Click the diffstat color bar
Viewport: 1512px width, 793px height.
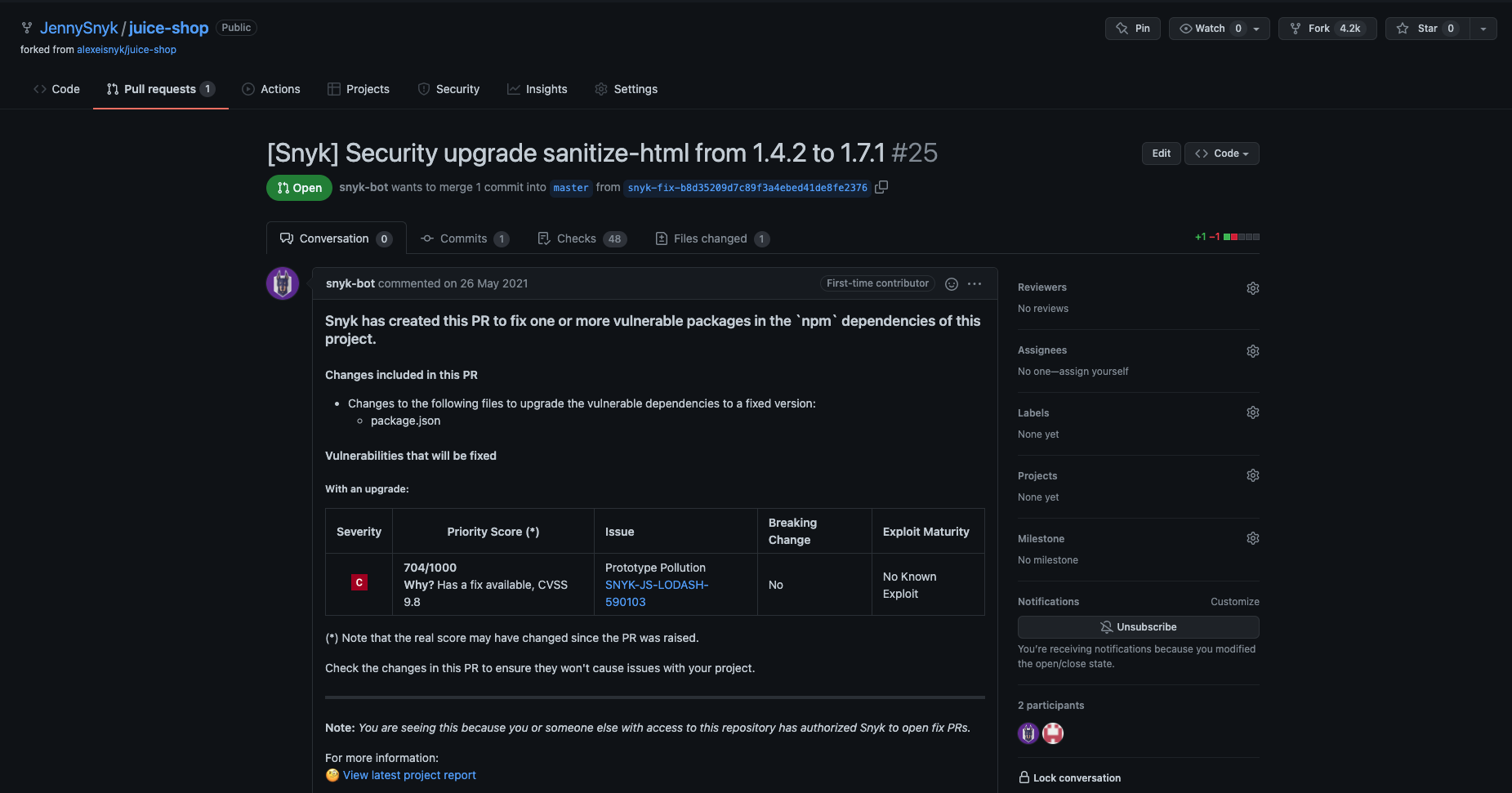pos(1241,237)
